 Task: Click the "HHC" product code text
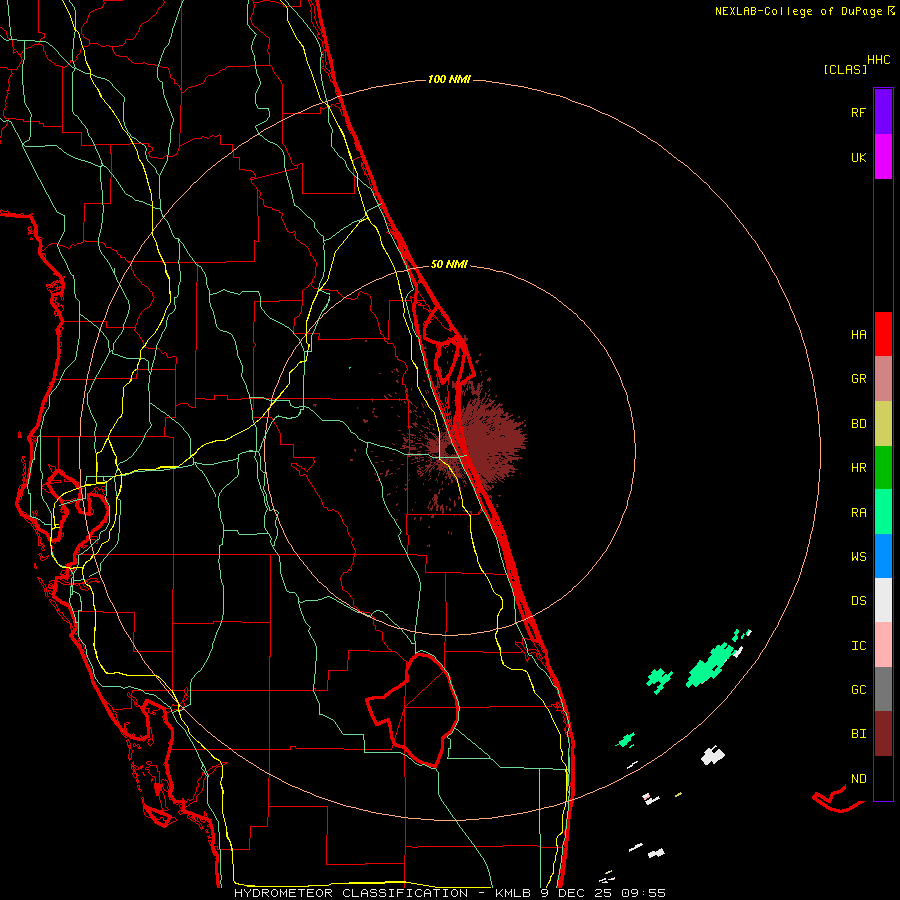pyautogui.click(x=879, y=60)
